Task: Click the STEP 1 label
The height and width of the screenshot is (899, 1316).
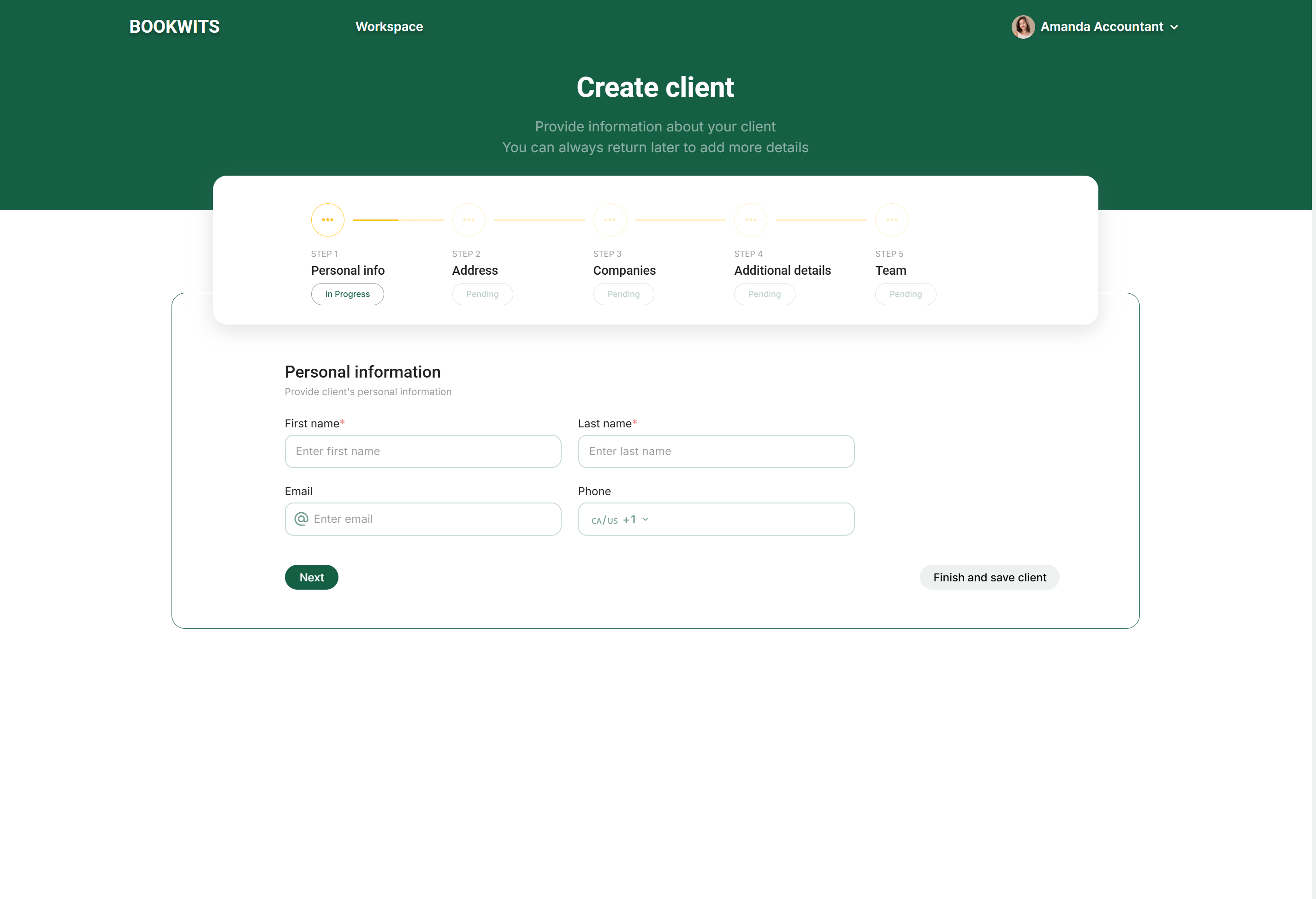Action: [x=324, y=254]
